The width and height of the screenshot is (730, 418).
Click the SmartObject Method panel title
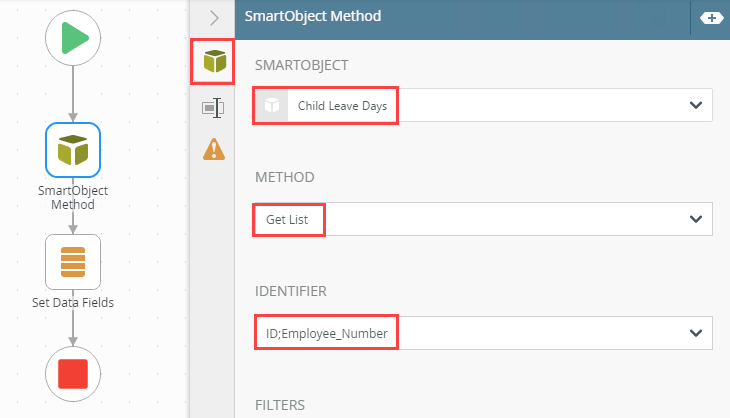(313, 16)
